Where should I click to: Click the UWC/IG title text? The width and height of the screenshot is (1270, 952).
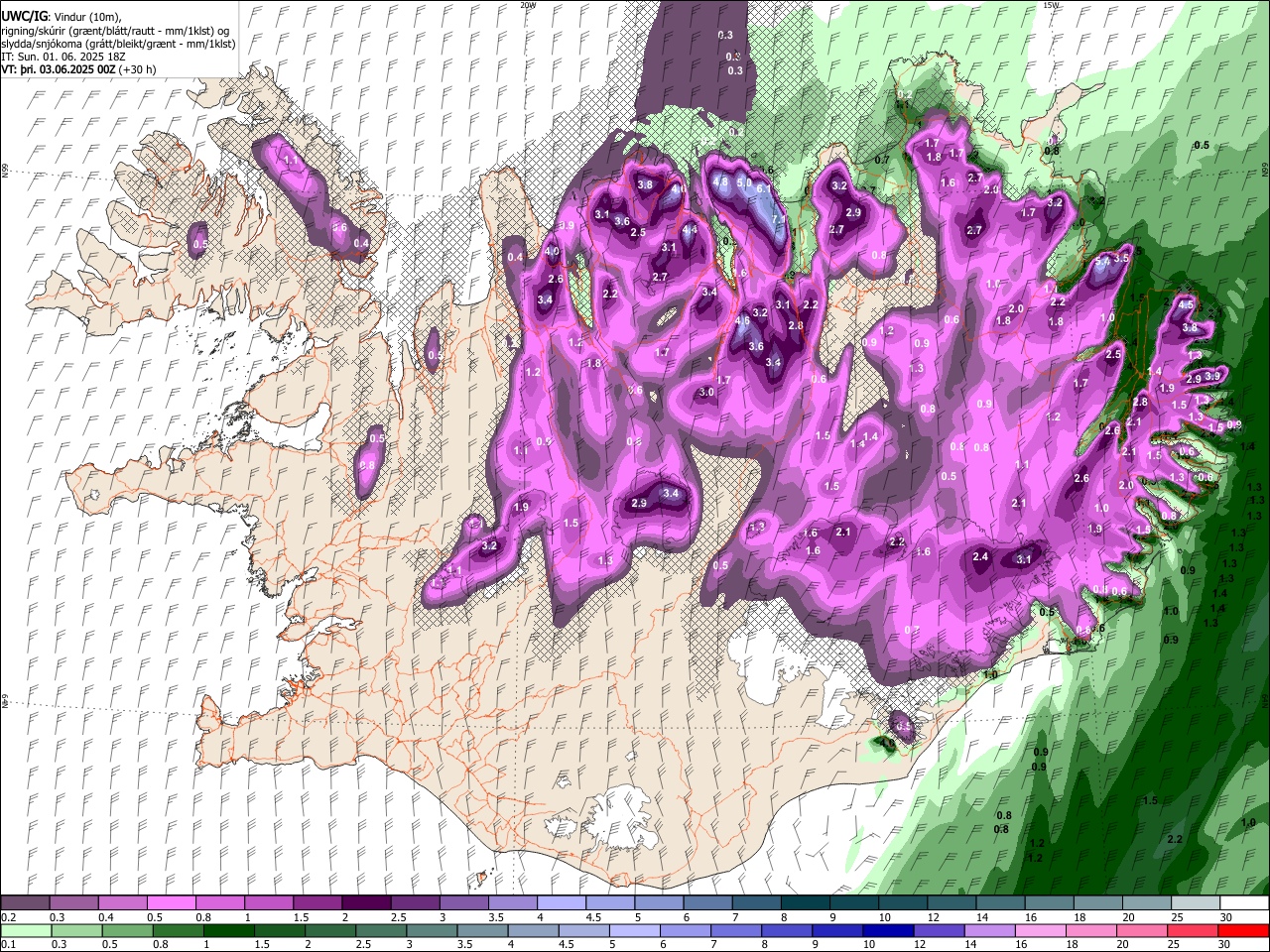[x=23, y=16]
